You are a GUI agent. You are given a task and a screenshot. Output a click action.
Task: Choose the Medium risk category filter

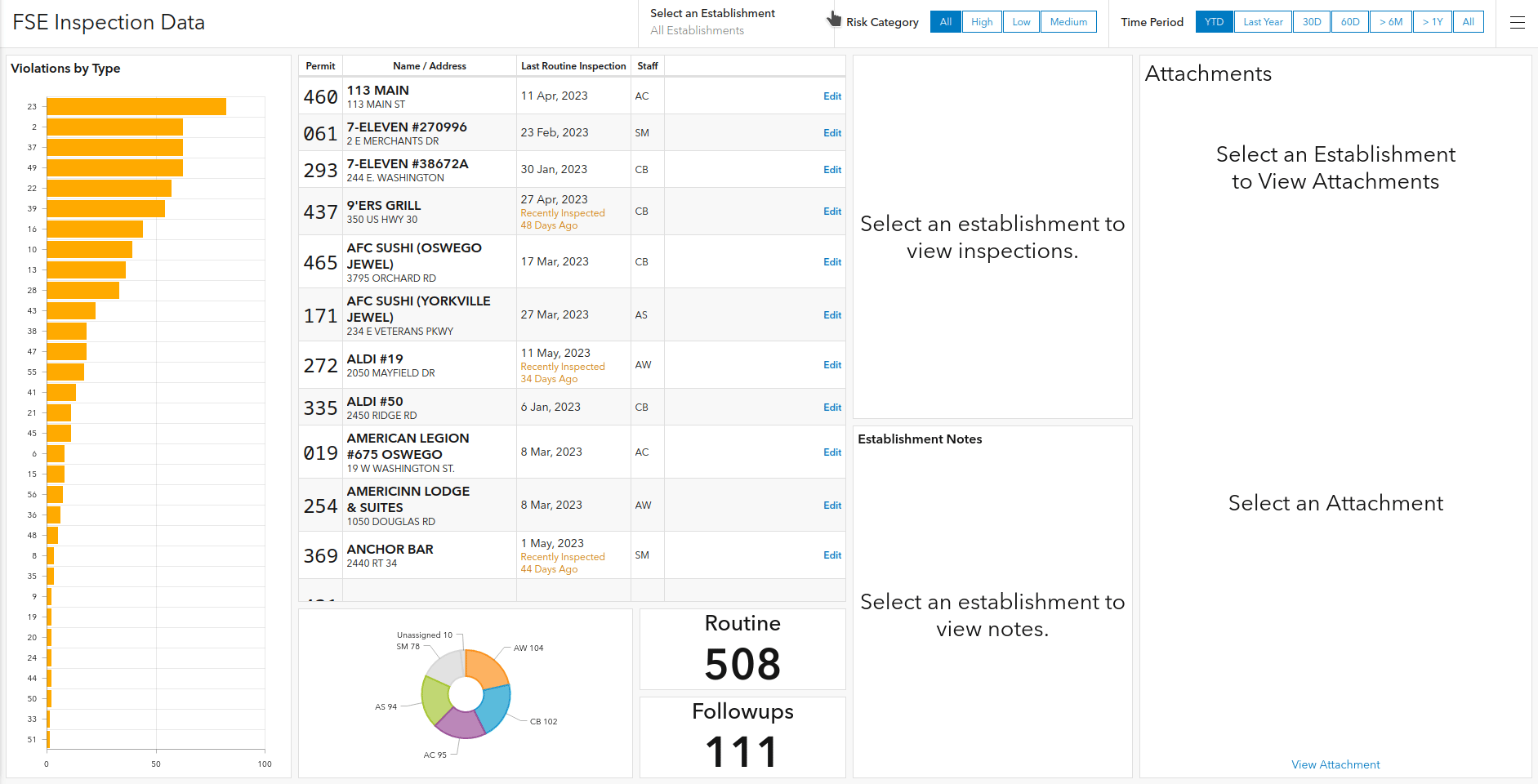point(1068,22)
